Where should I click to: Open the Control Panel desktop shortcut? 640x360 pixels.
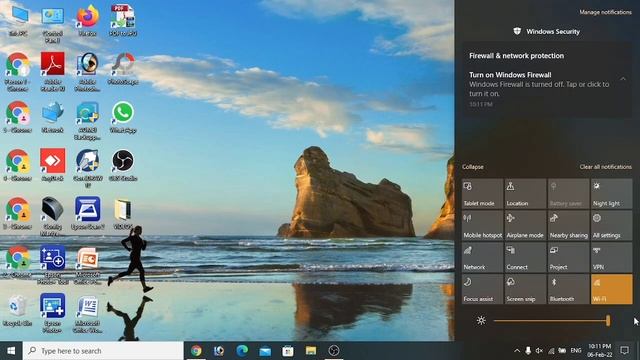[53, 24]
